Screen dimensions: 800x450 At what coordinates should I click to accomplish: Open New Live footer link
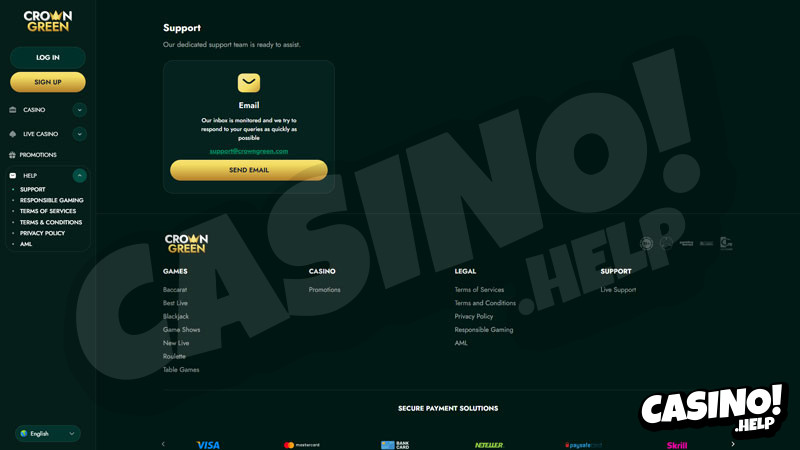tap(176, 343)
